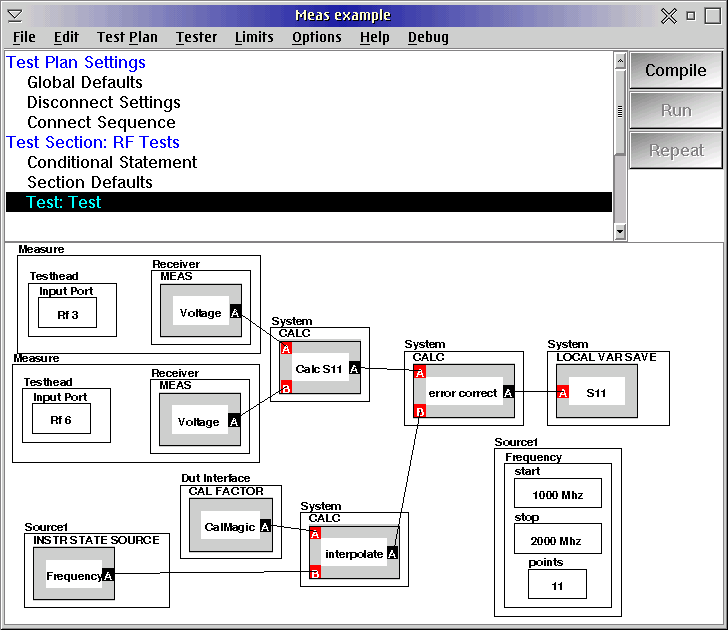
Task: Open the Edit menu
Action: (x=66, y=37)
